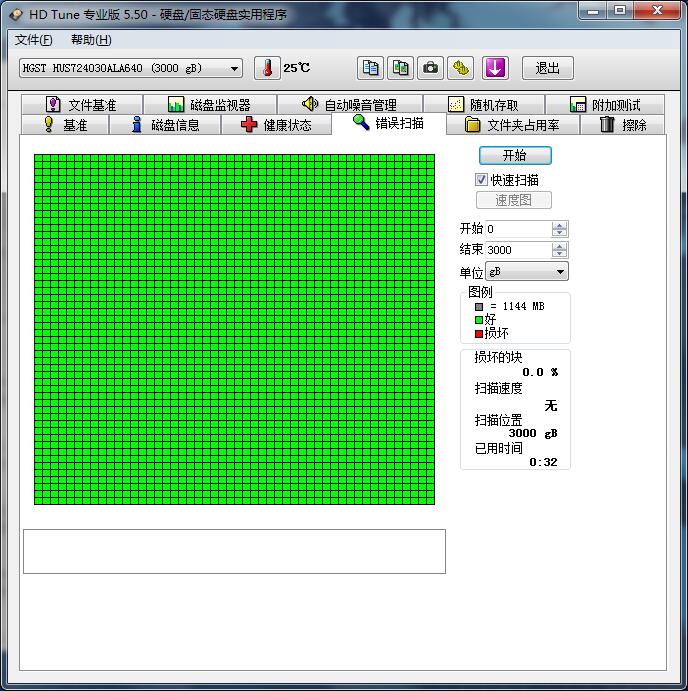Click the 开始 start position input field
Screen dimensions: 688x691
518,229
